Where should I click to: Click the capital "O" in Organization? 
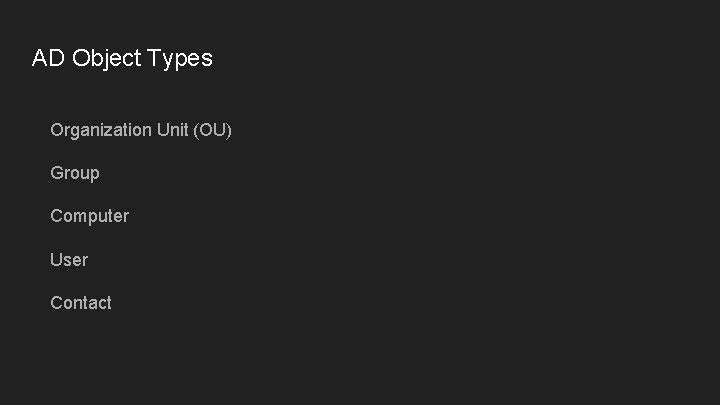click(x=57, y=130)
